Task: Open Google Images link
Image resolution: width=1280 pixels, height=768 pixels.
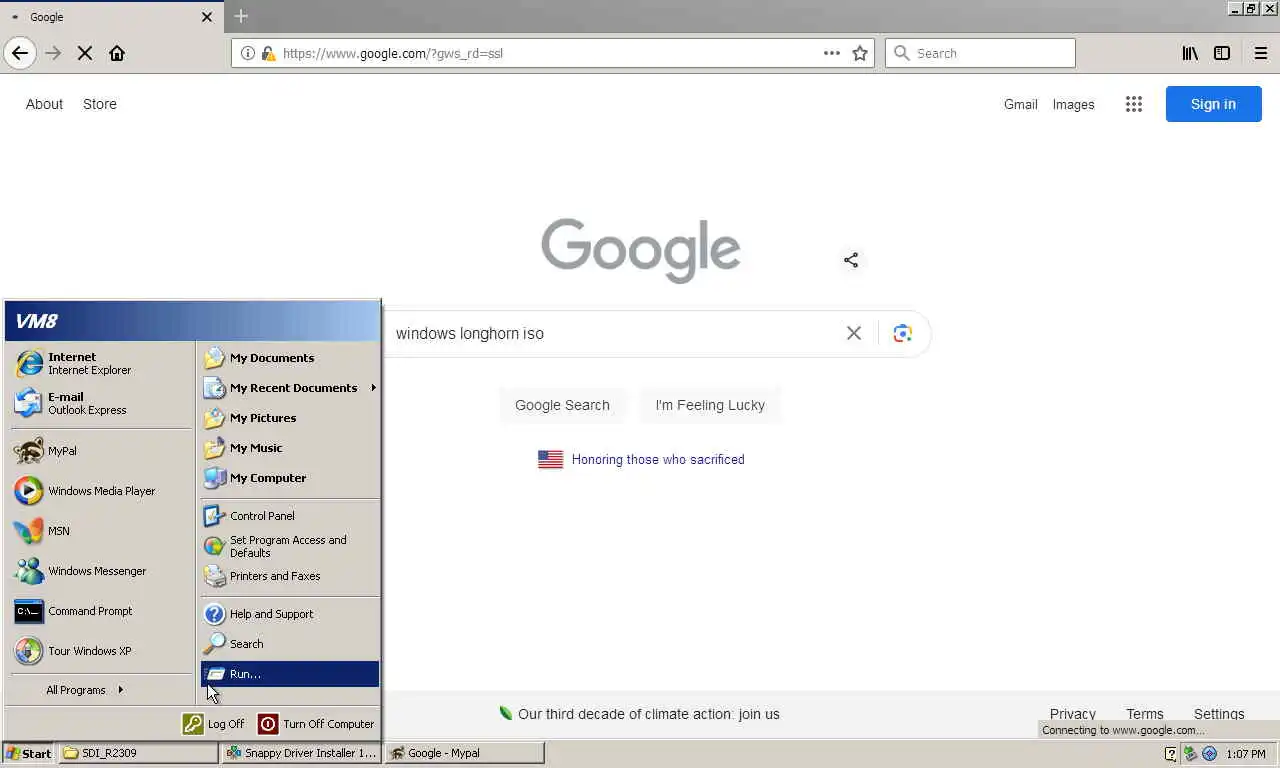Action: click(x=1073, y=104)
